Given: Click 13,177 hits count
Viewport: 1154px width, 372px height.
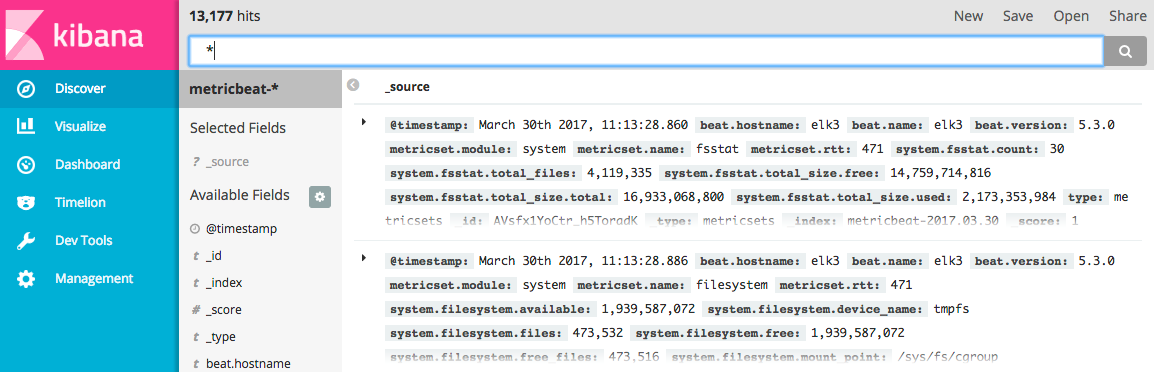Looking at the screenshot, I should pyautogui.click(x=224, y=15).
